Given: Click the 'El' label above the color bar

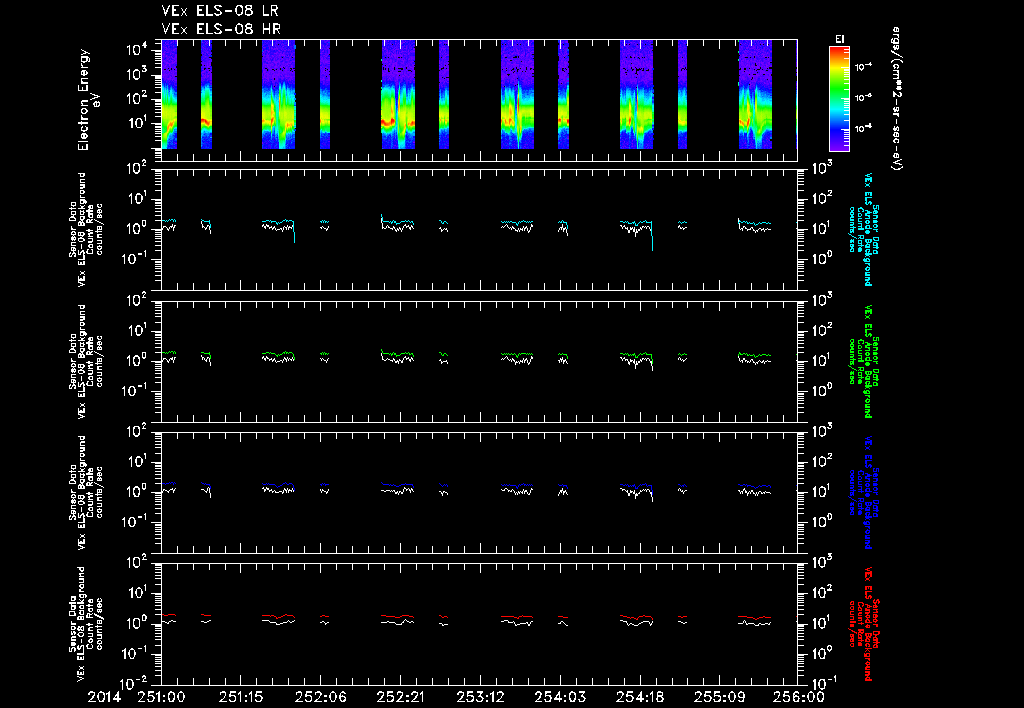Looking at the screenshot, I should (840, 40).
